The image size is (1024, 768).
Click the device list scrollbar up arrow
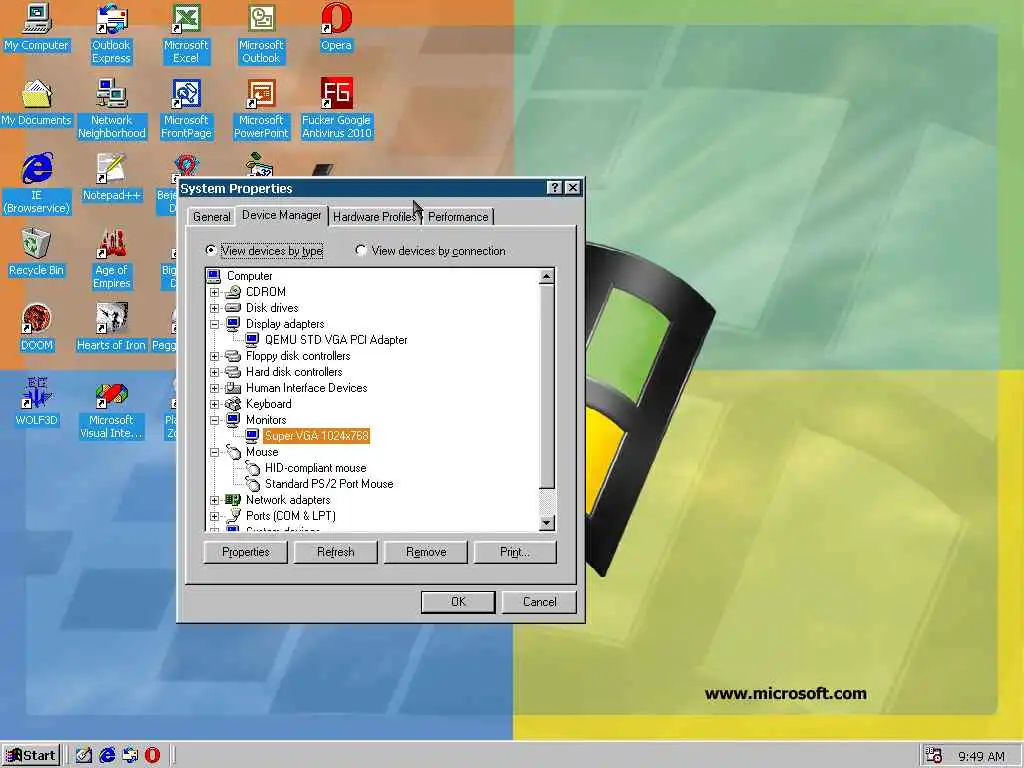pos(547,276)
